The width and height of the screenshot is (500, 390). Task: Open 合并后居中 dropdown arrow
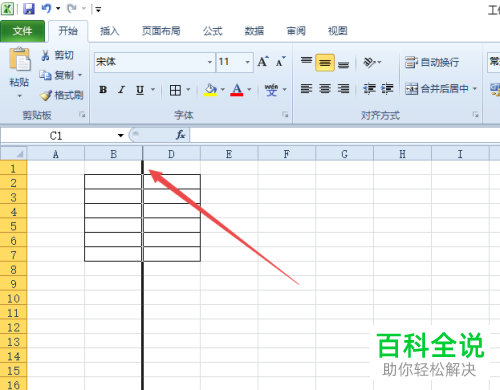[x=475, y=89]
